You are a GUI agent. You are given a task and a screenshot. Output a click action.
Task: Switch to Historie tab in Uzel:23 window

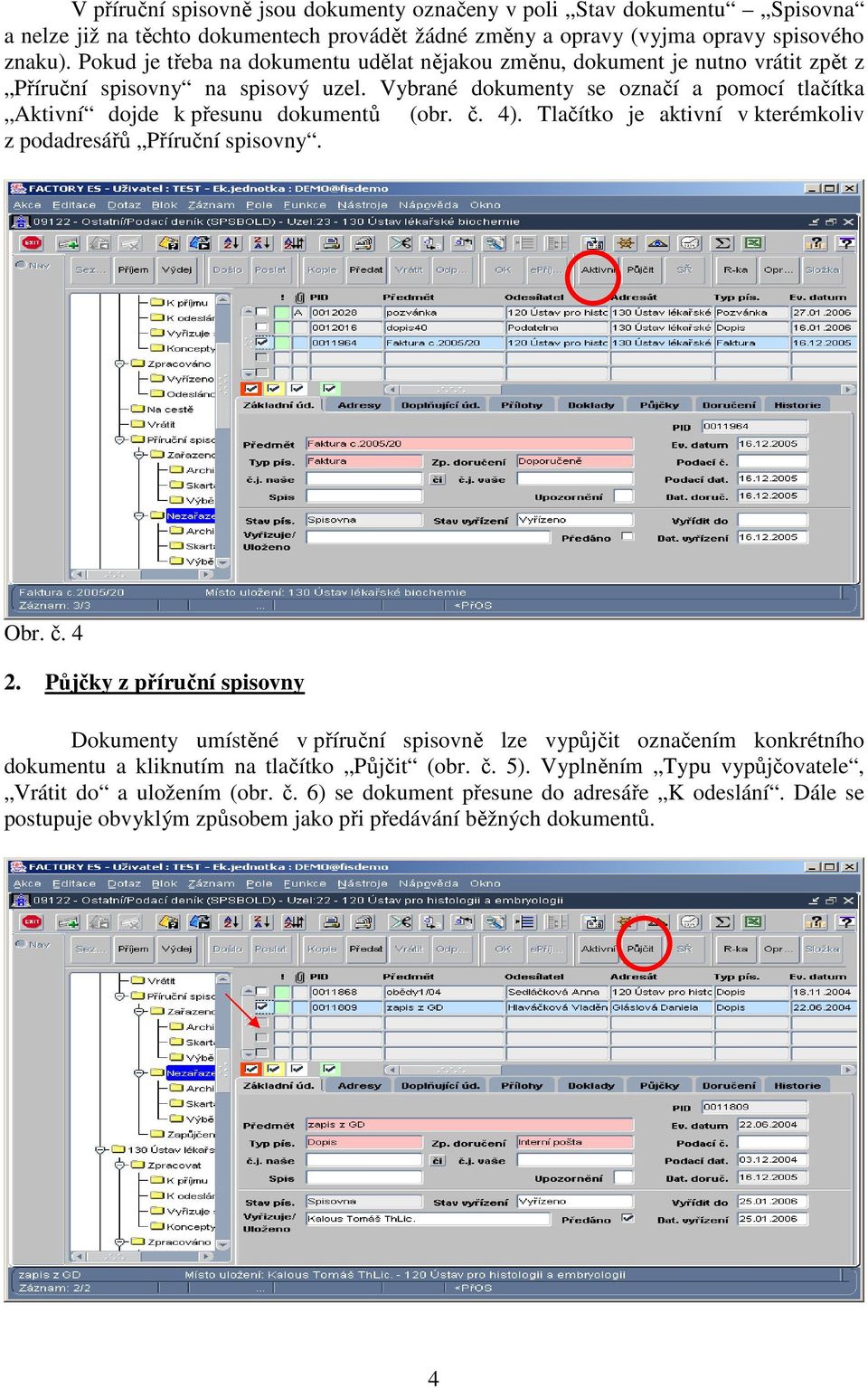click(x=797, y=405)
